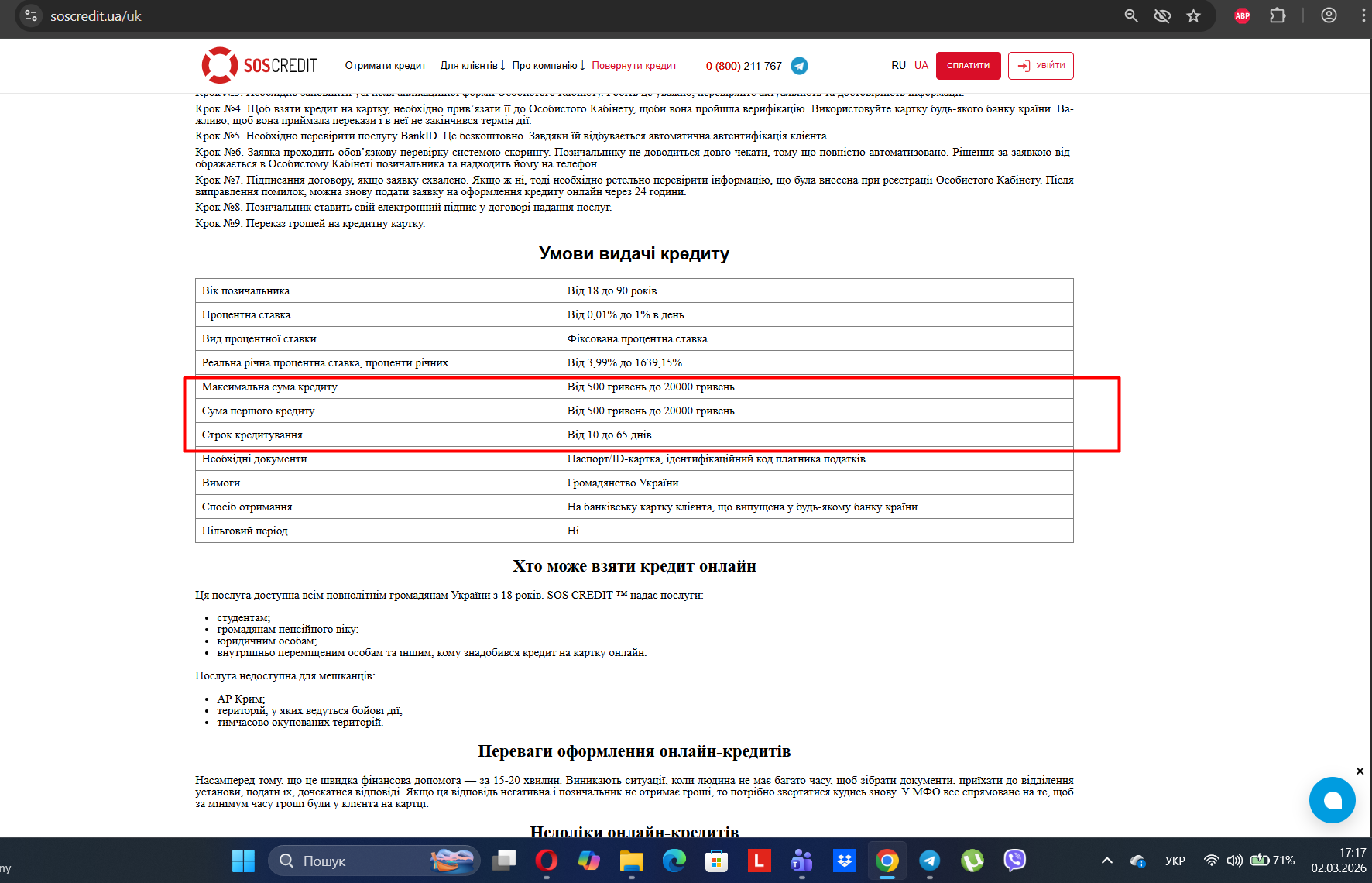The height and width of the screenshot is (883, 1372).
Task: Open the "Повернути кредит" menu item
Action: (634, 66)
